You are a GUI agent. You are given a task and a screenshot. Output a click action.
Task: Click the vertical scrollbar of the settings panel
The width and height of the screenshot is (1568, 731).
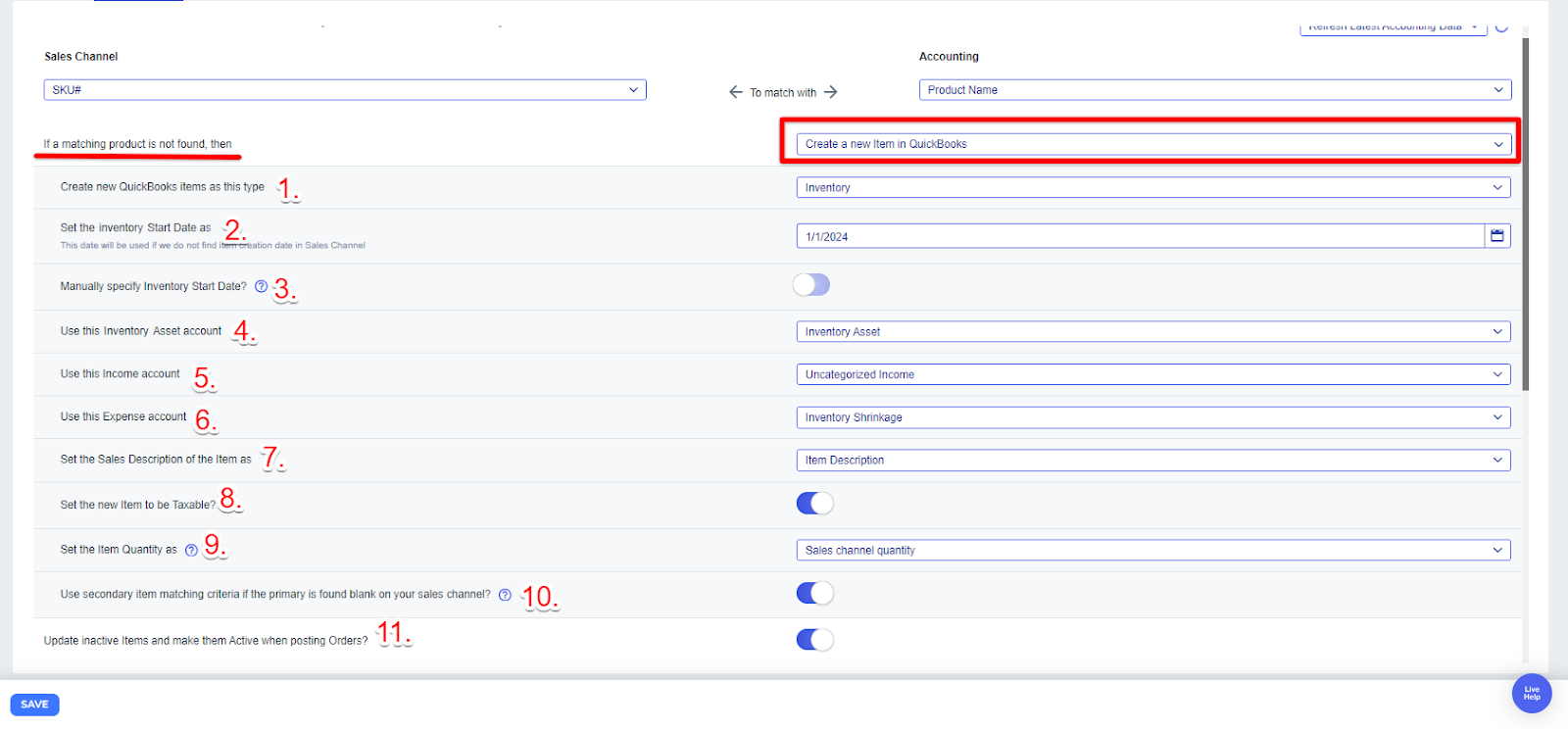tap(1526, 216)
